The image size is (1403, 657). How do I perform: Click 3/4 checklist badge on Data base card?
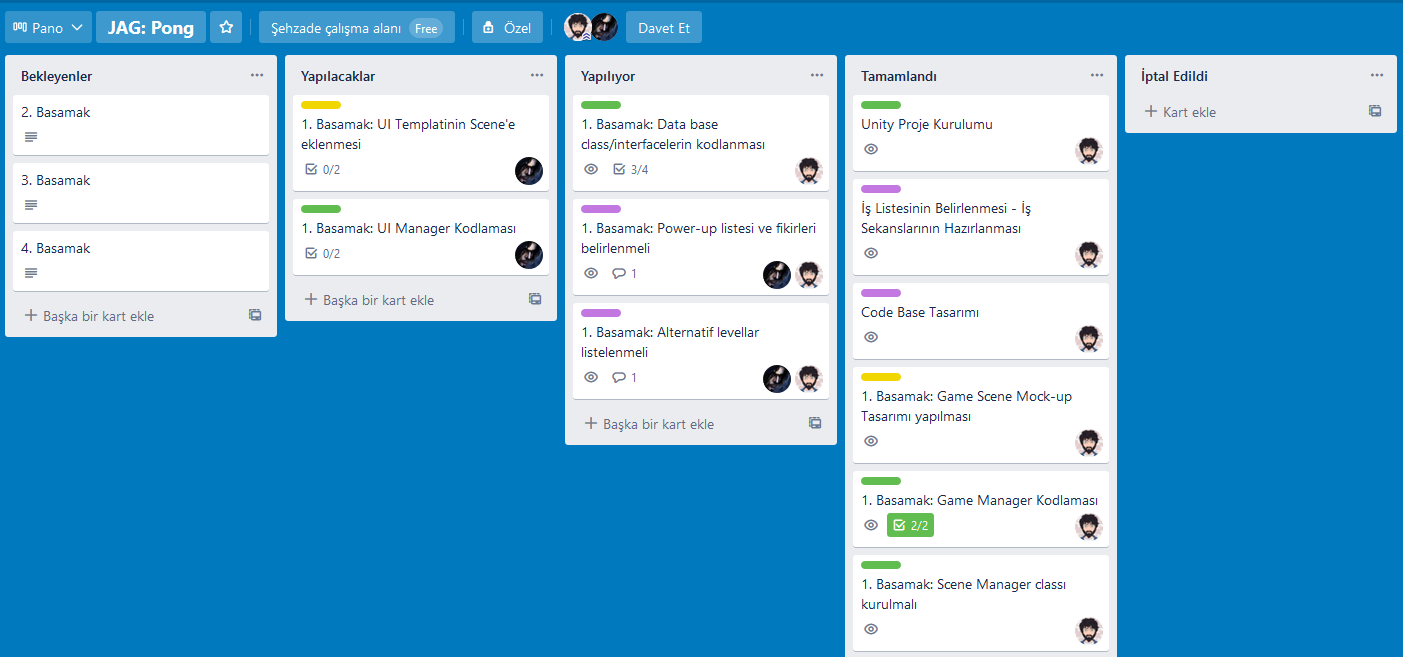click(x=630, y=169)
